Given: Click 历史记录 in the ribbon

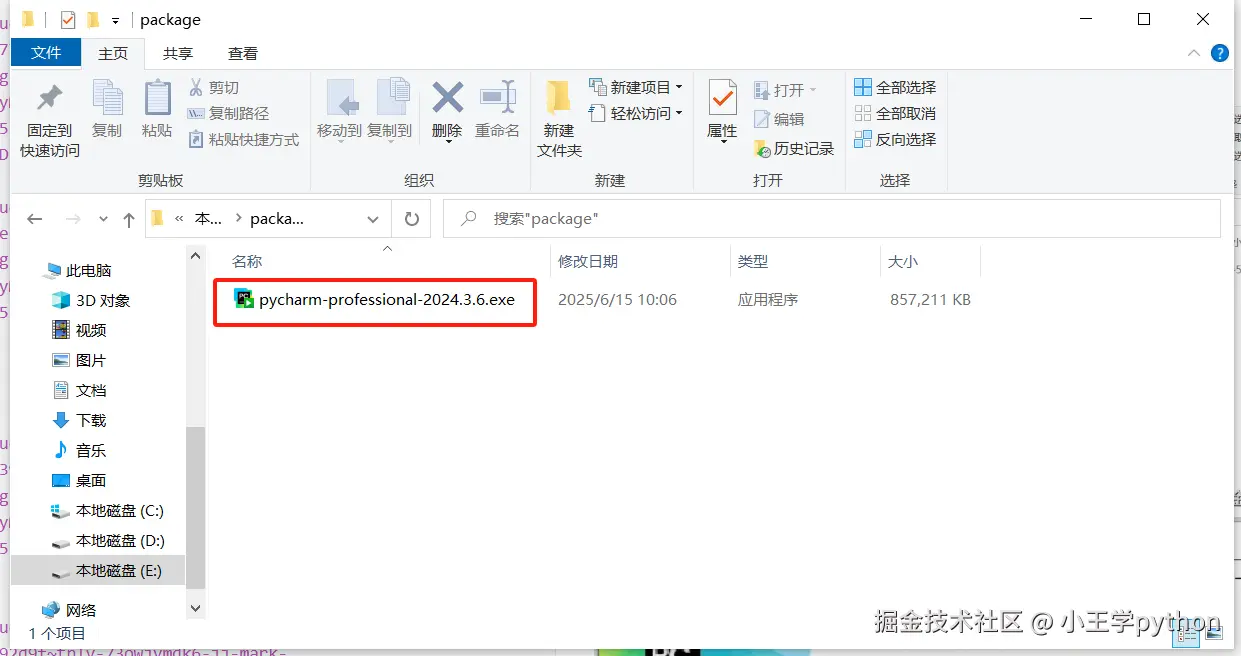Looking at the screenshot, I should [x=794, y=148].
